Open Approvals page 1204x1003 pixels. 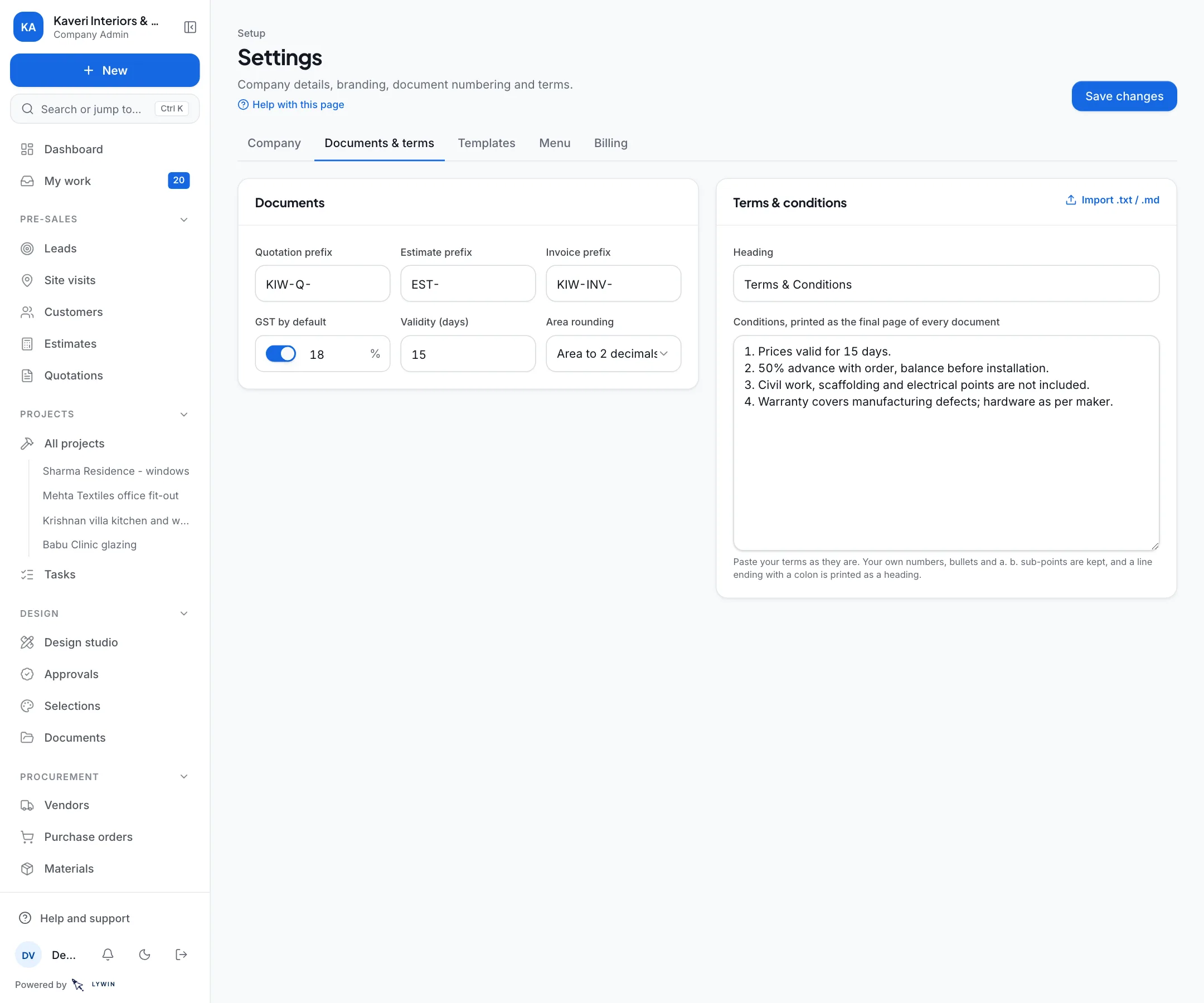point(105,674)
